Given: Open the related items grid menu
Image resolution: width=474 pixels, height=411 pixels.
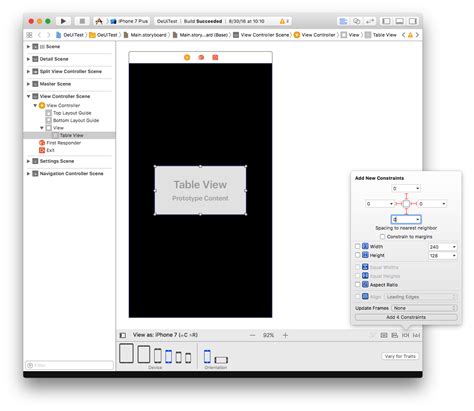Looking at the screenshot, I should coord(29,35).
